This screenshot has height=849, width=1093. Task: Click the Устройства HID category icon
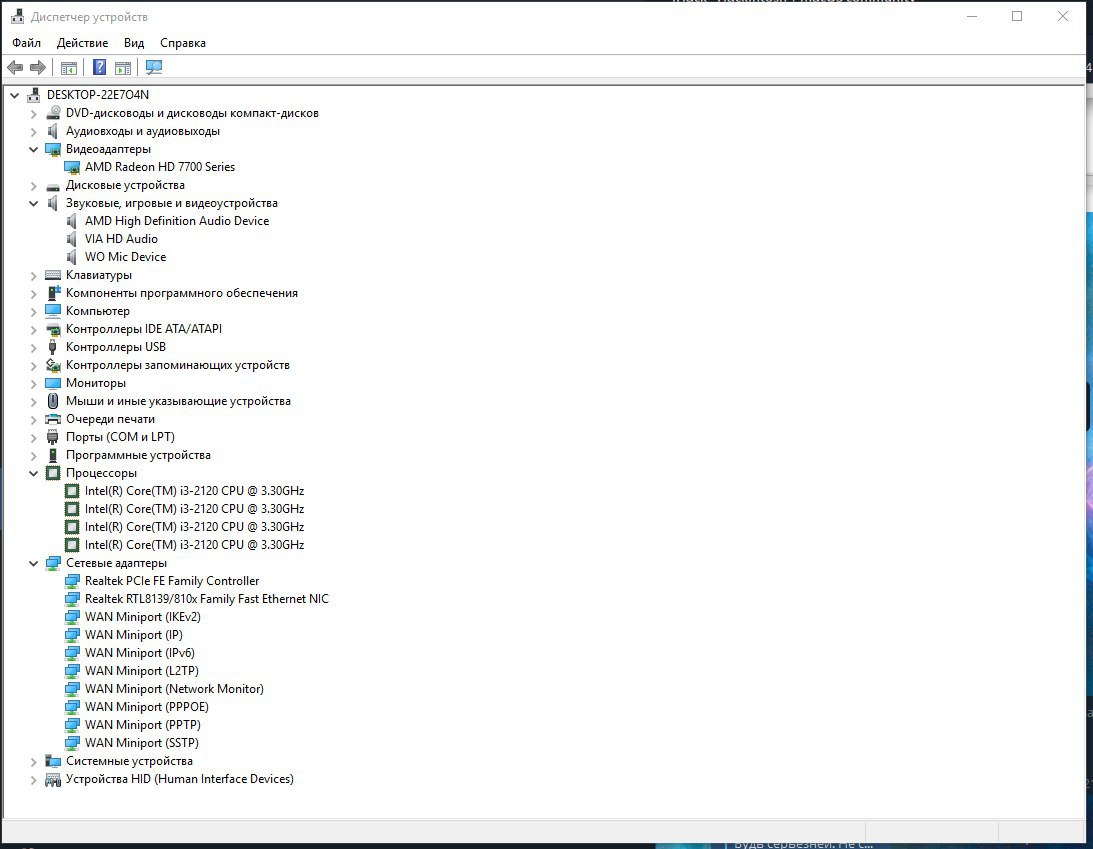click(53, 779)
